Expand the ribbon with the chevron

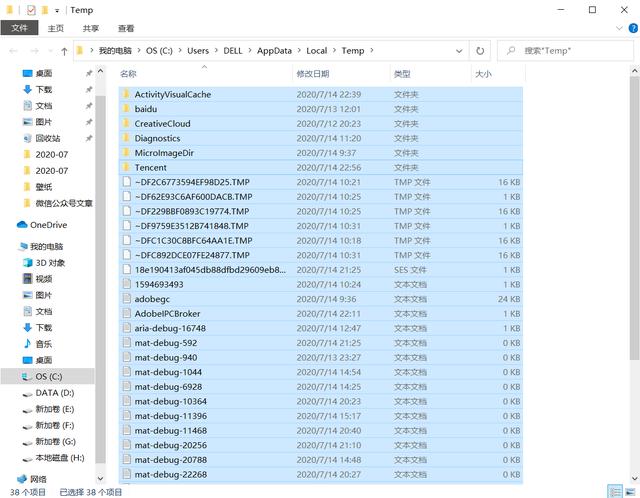619,28
